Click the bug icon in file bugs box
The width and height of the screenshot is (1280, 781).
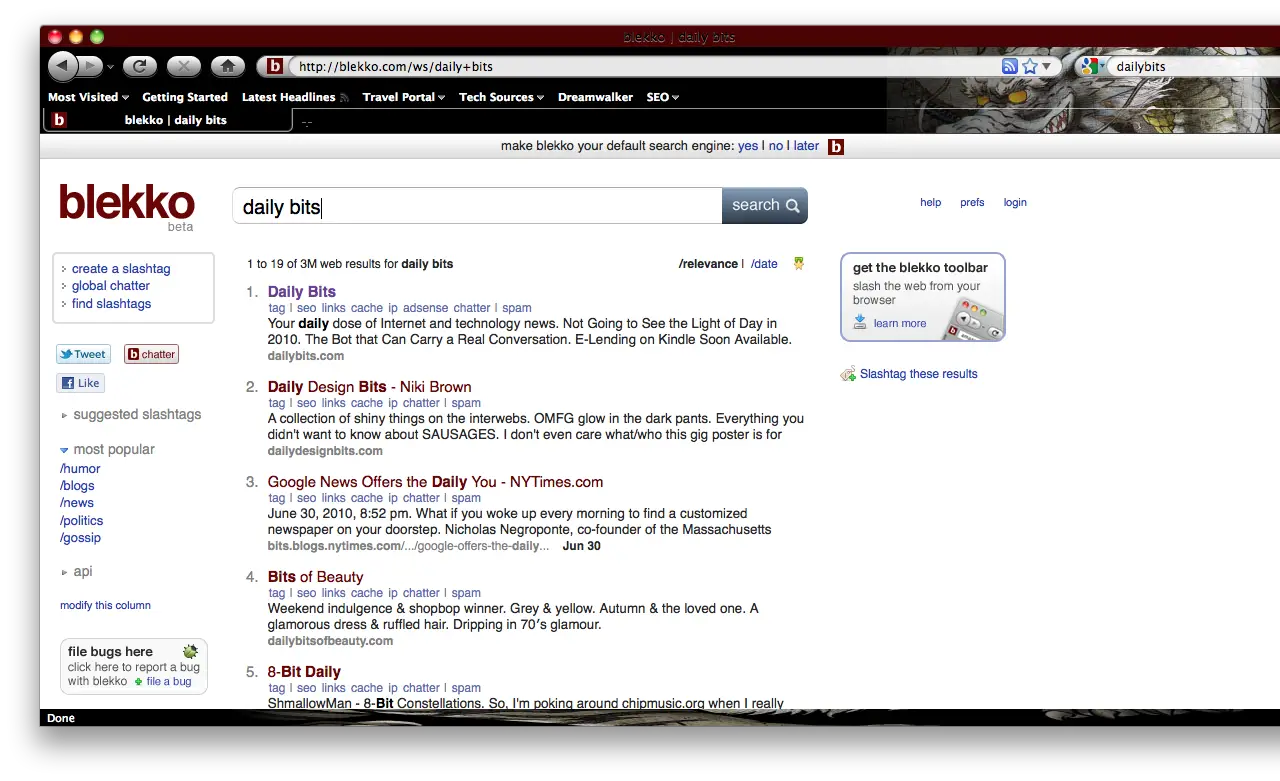189,652
